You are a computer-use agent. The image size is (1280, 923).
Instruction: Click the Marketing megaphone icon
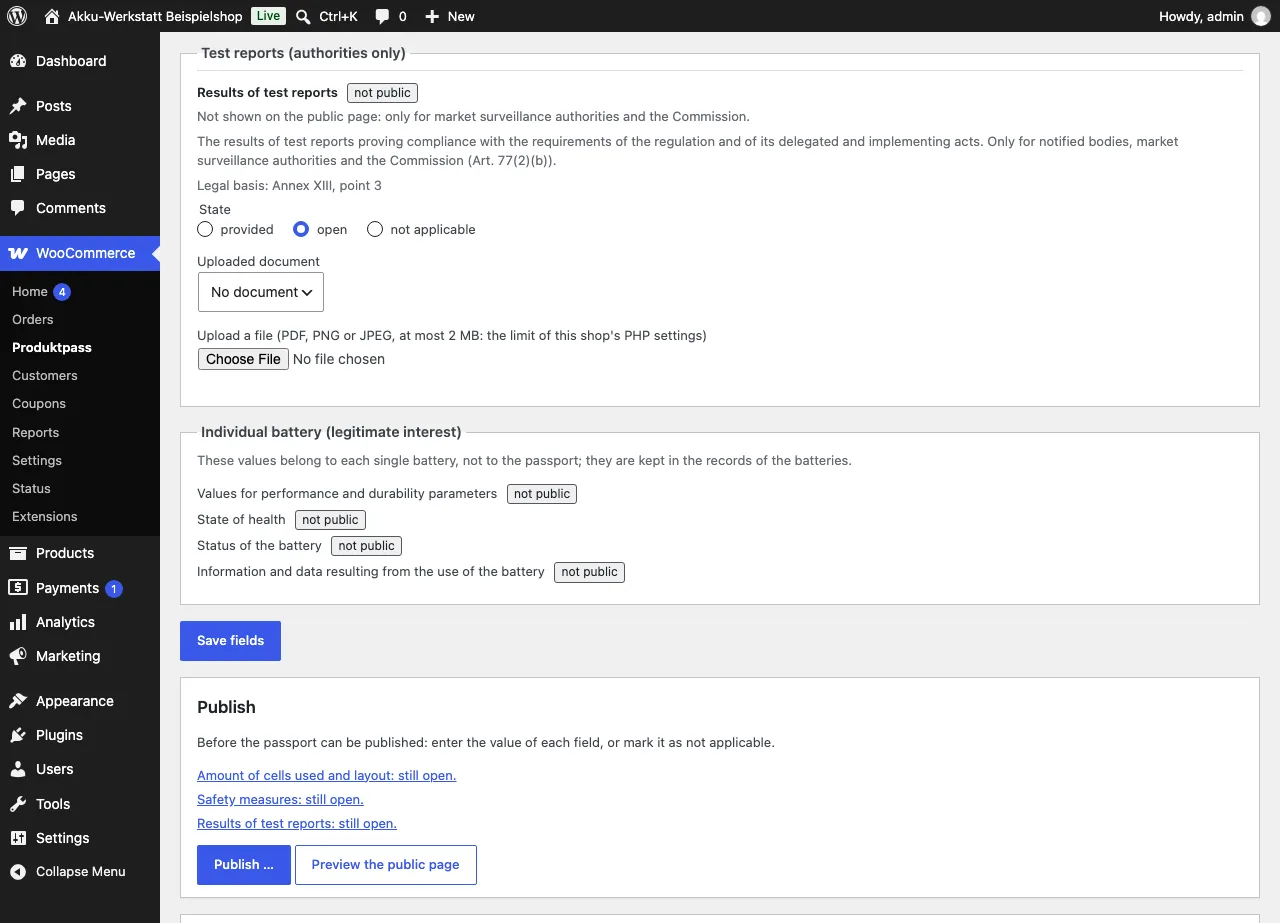point(18,656)
